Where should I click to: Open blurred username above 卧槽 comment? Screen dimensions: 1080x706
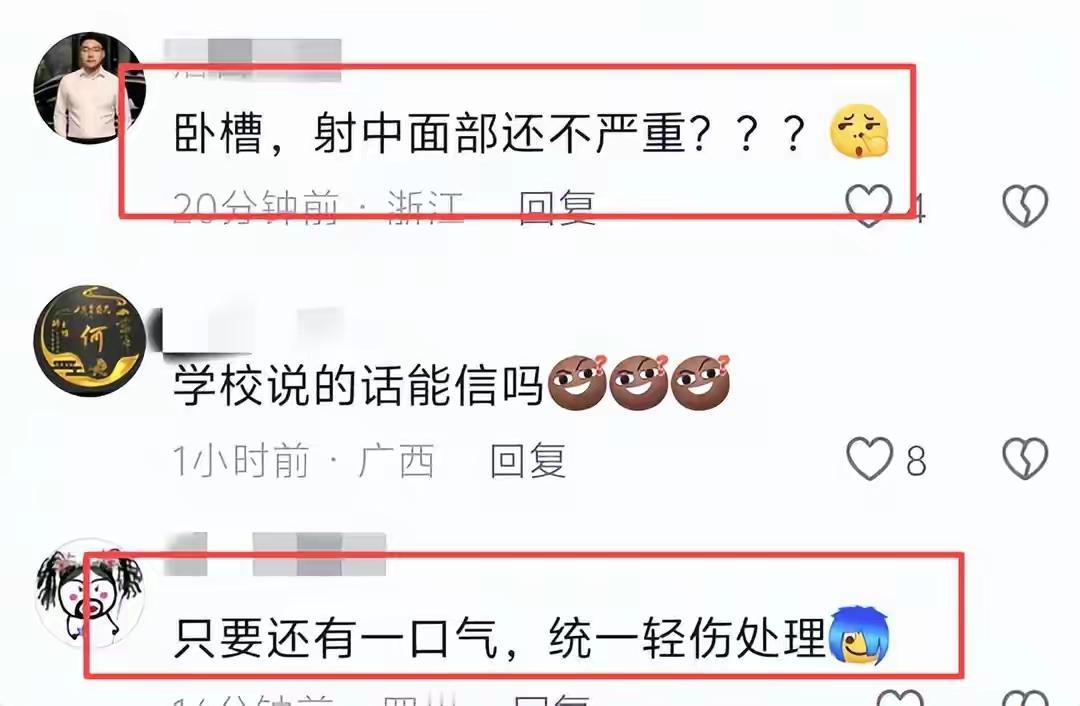(x=252, y=59)
